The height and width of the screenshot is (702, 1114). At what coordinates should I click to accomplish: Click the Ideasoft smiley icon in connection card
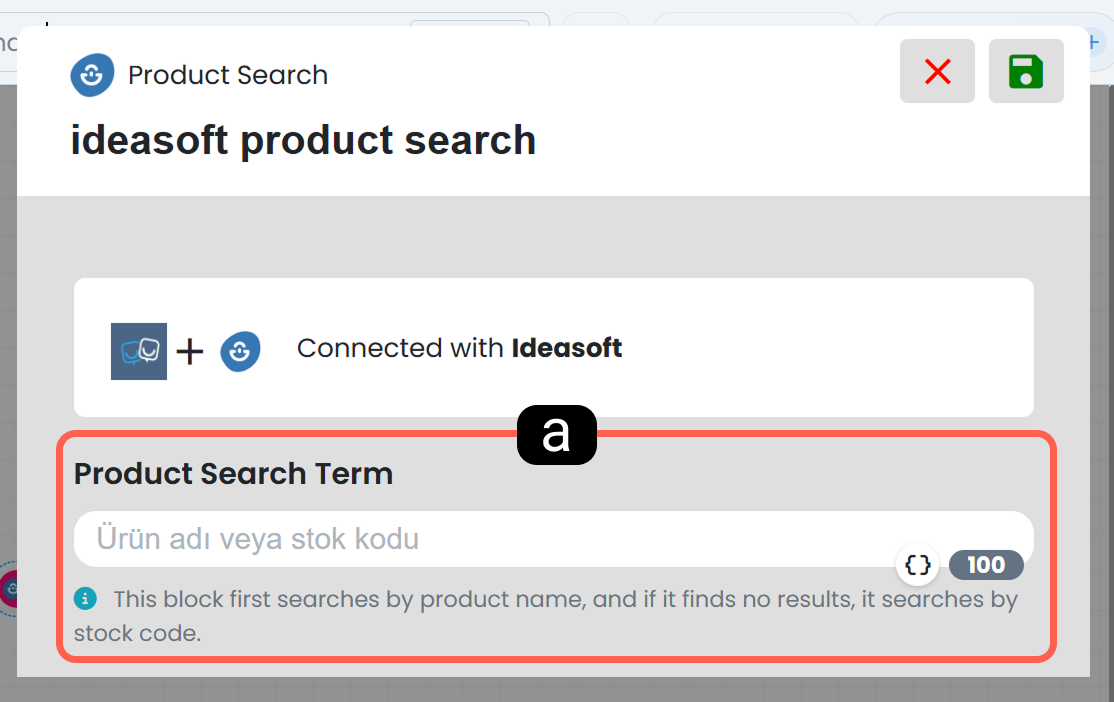[240, 351]
